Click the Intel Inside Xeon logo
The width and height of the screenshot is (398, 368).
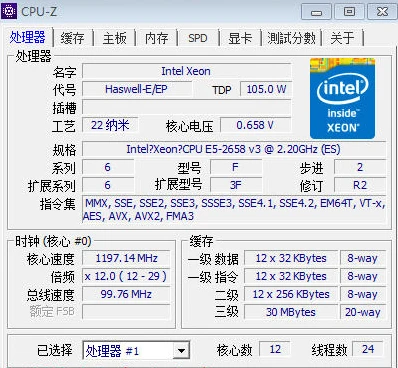click(342, 98)
